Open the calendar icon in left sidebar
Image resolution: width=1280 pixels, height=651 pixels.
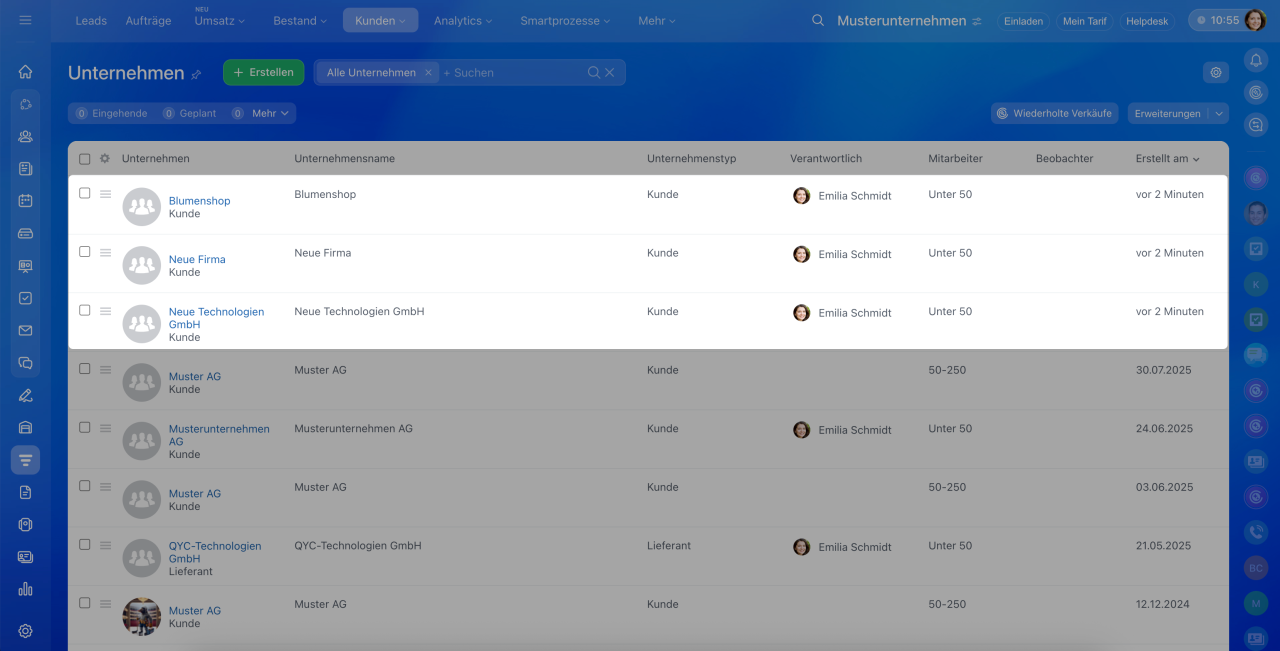pyautogui.click(x=25, y=201)
